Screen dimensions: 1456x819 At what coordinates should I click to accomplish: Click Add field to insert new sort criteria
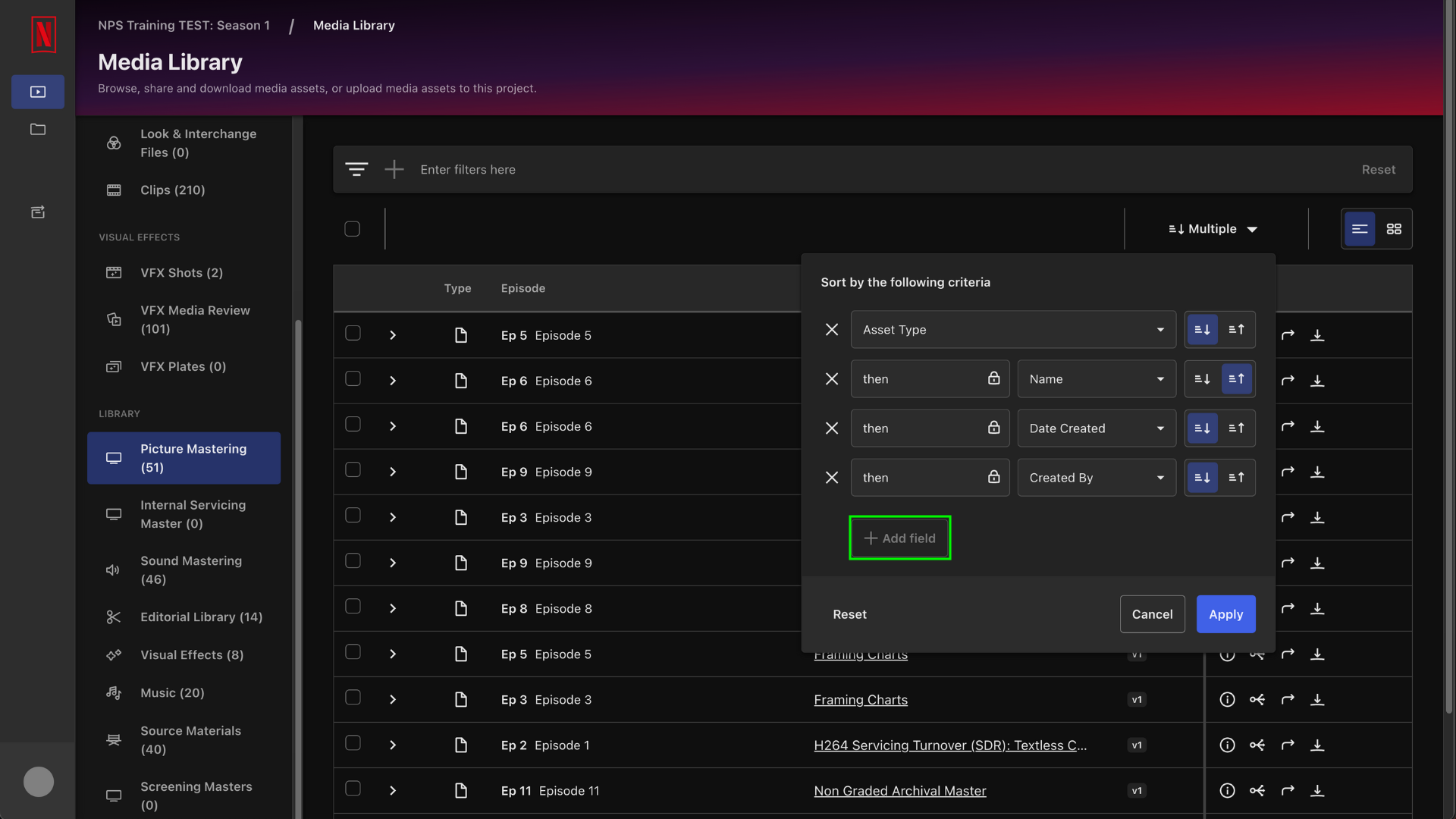coord(899,538)
